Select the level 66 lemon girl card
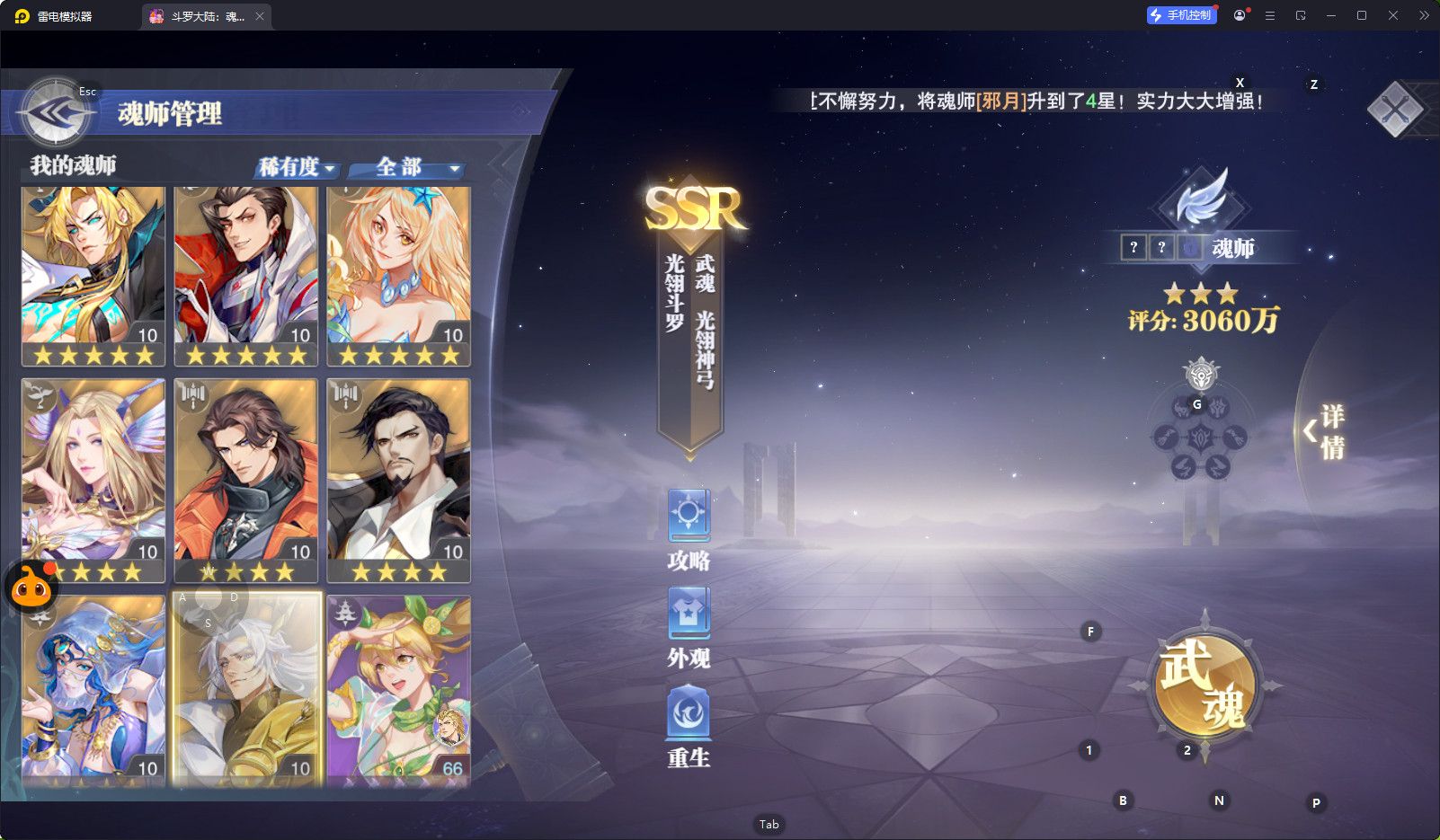This screenshot has width=1440, height=840. click(399, 691)
